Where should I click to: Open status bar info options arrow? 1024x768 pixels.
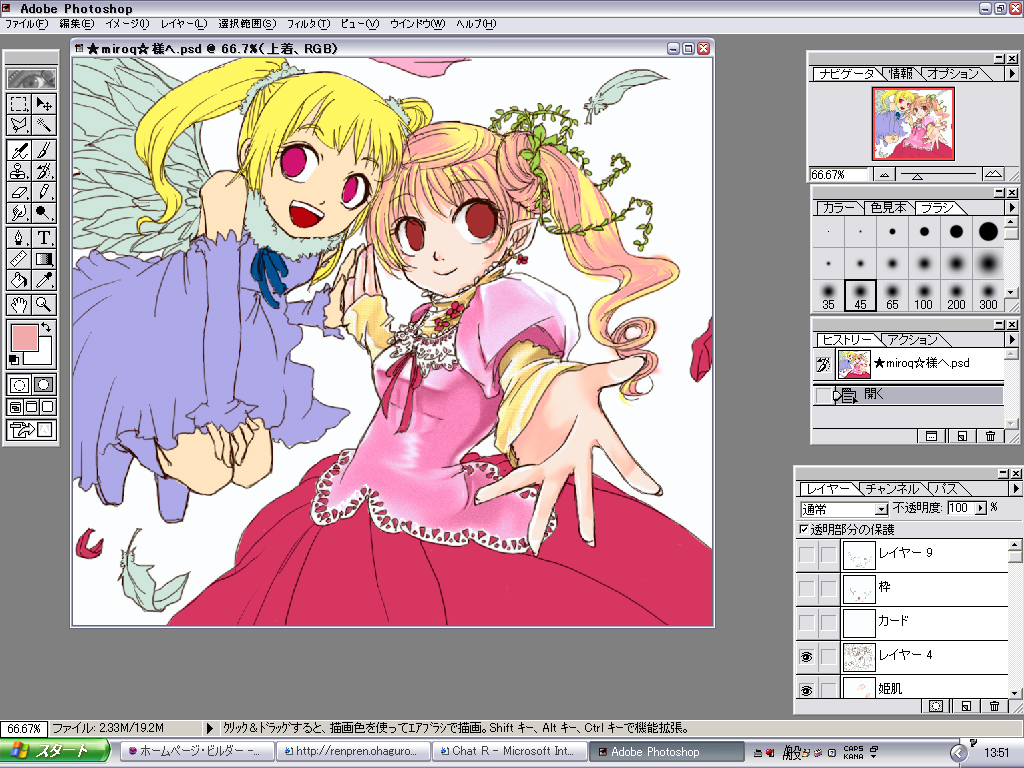click(x=210, y=728)
